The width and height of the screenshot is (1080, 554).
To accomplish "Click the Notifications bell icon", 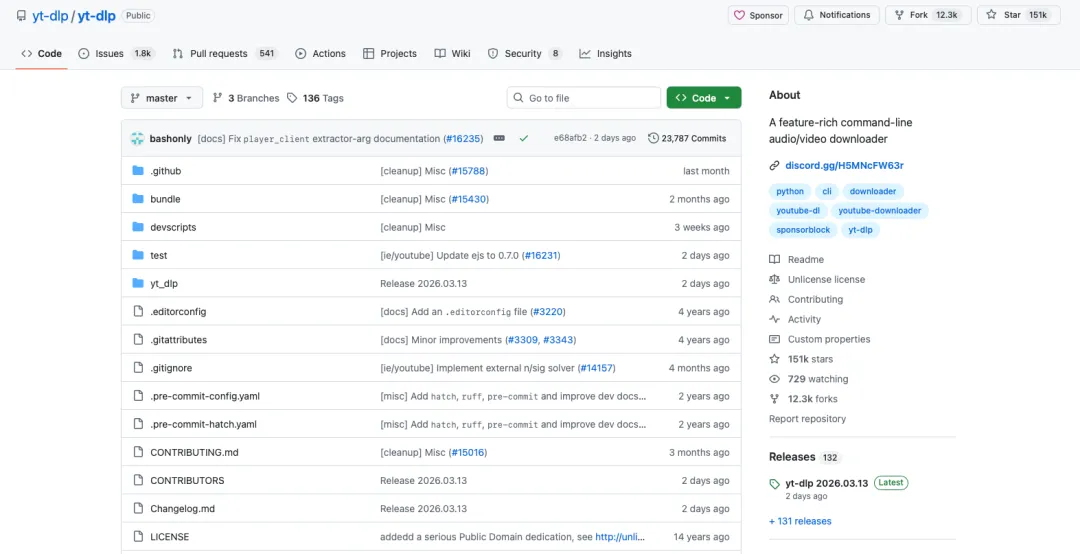I will (809, 15).
